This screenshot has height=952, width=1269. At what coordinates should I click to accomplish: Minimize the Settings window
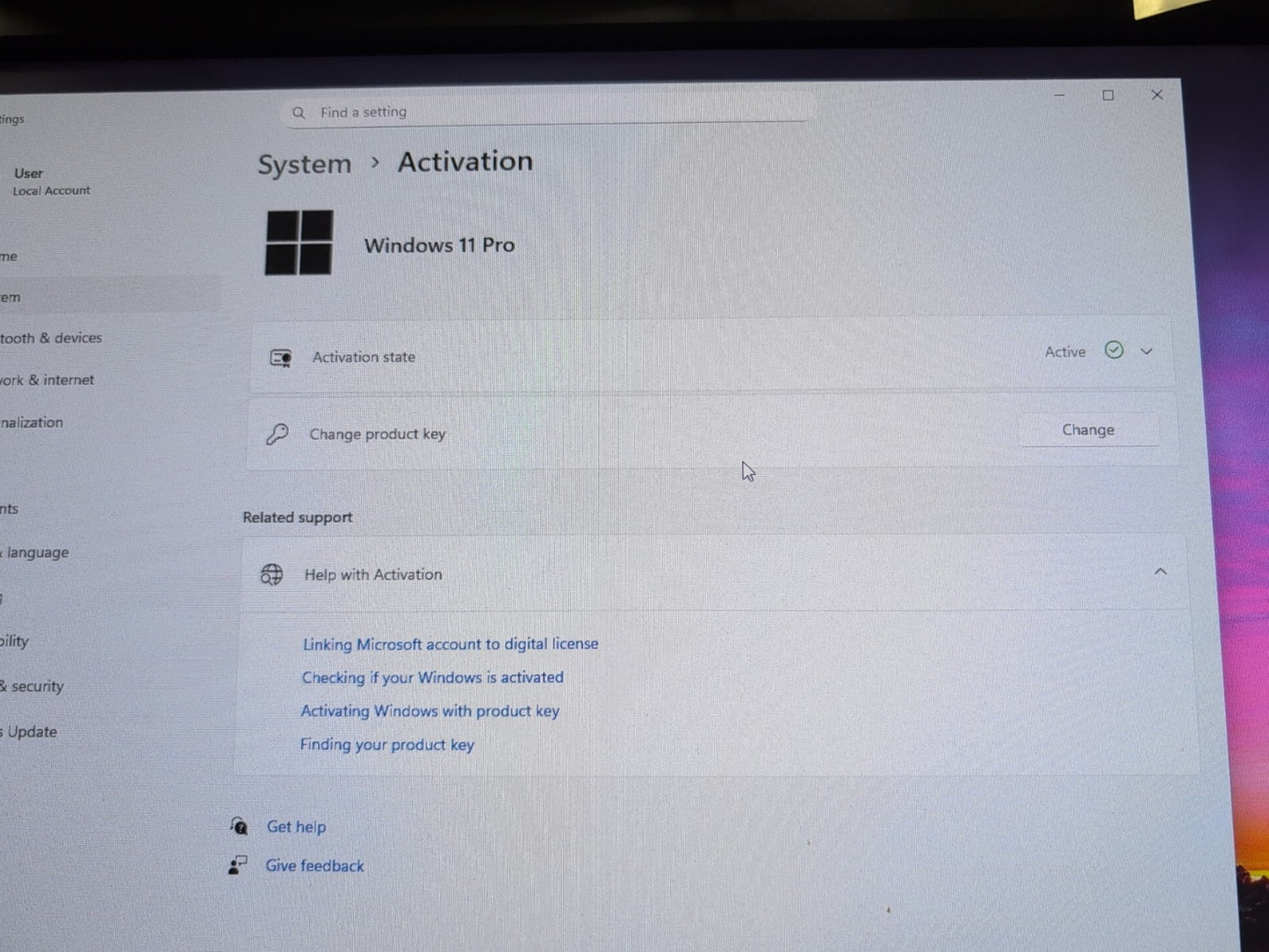click(x=1059, y=95)
